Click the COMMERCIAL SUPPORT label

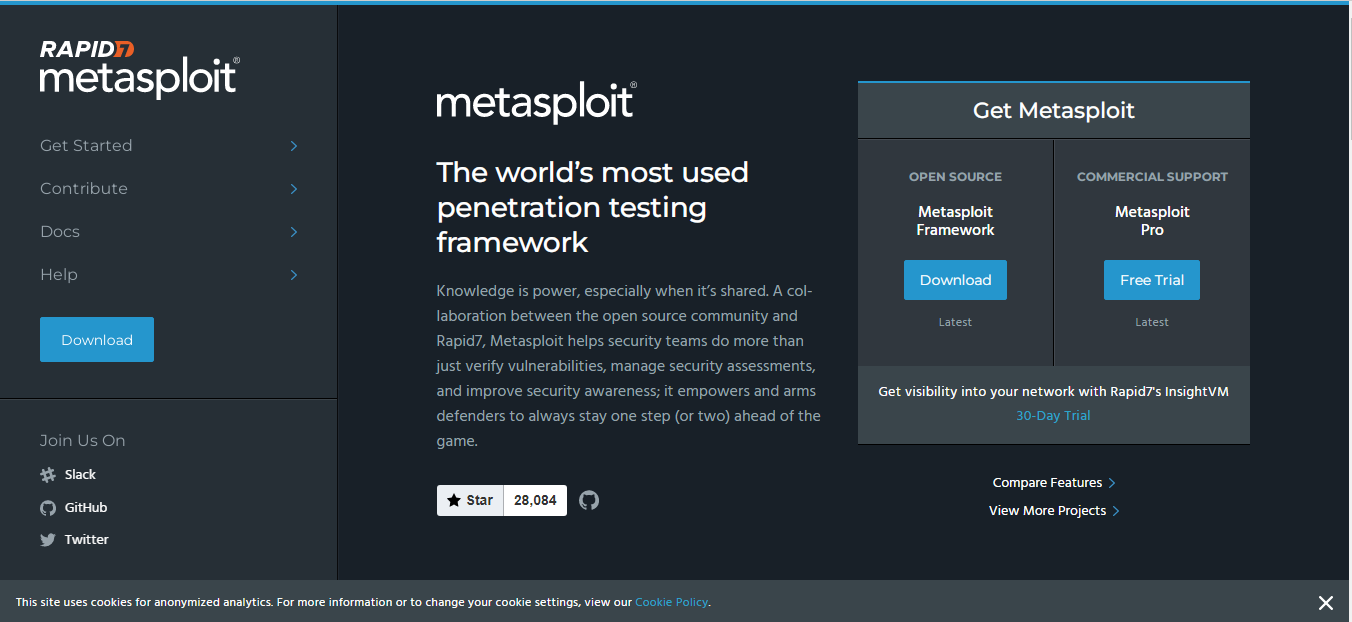1152,177
